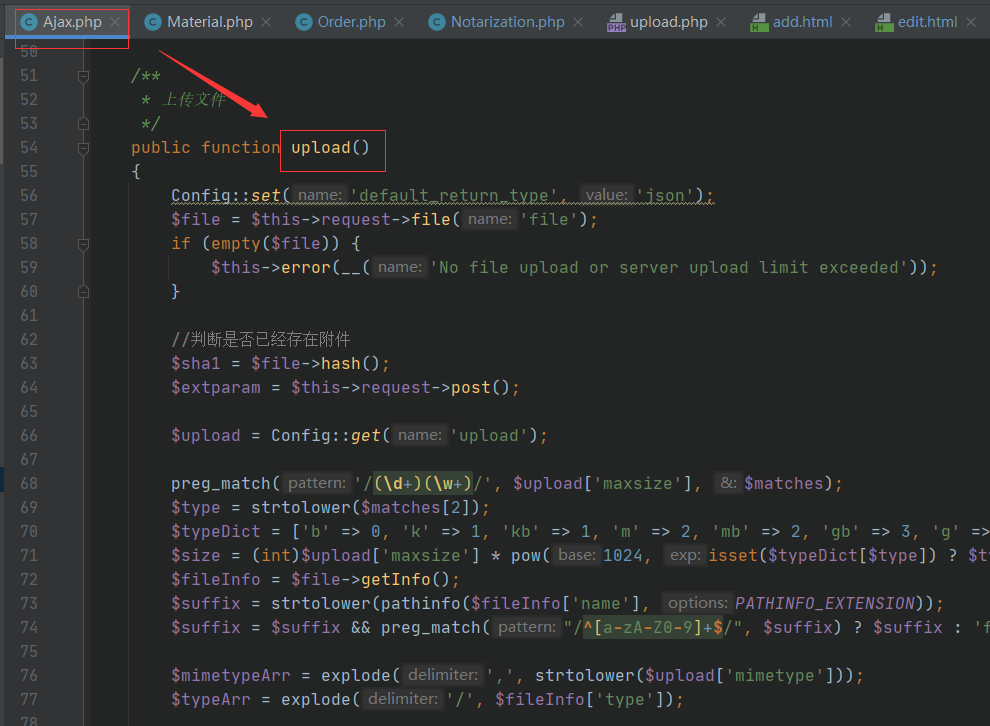Click the //判断是否已经存在附件 comment line
The height and width of the screenshot is (726, 990).
pos(261,340)
